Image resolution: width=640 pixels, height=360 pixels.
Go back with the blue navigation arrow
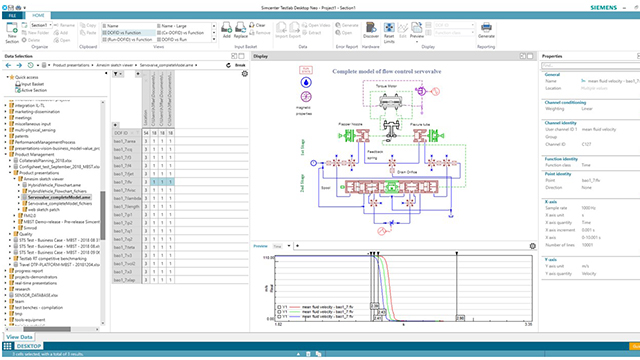click(8, 65)
